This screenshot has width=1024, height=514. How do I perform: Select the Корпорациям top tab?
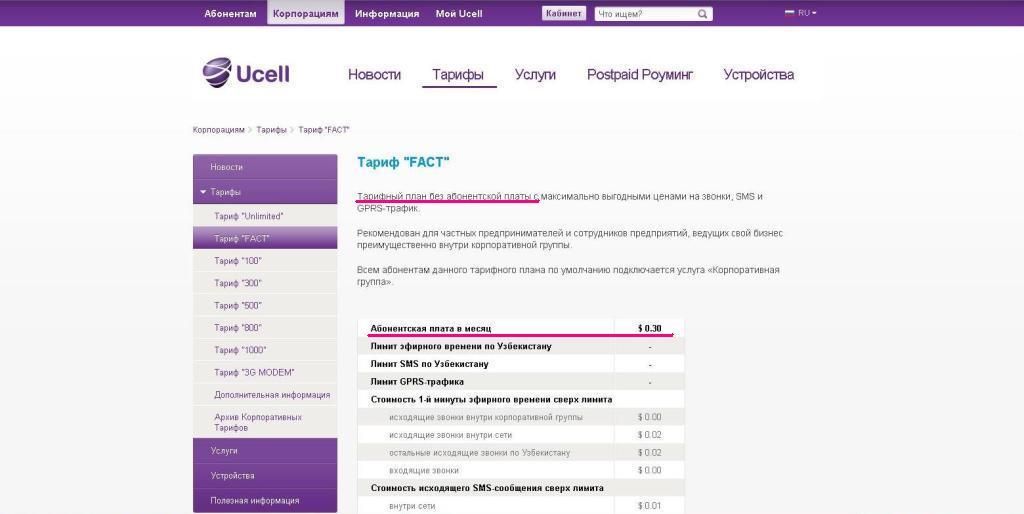click(x=306, y=13)
